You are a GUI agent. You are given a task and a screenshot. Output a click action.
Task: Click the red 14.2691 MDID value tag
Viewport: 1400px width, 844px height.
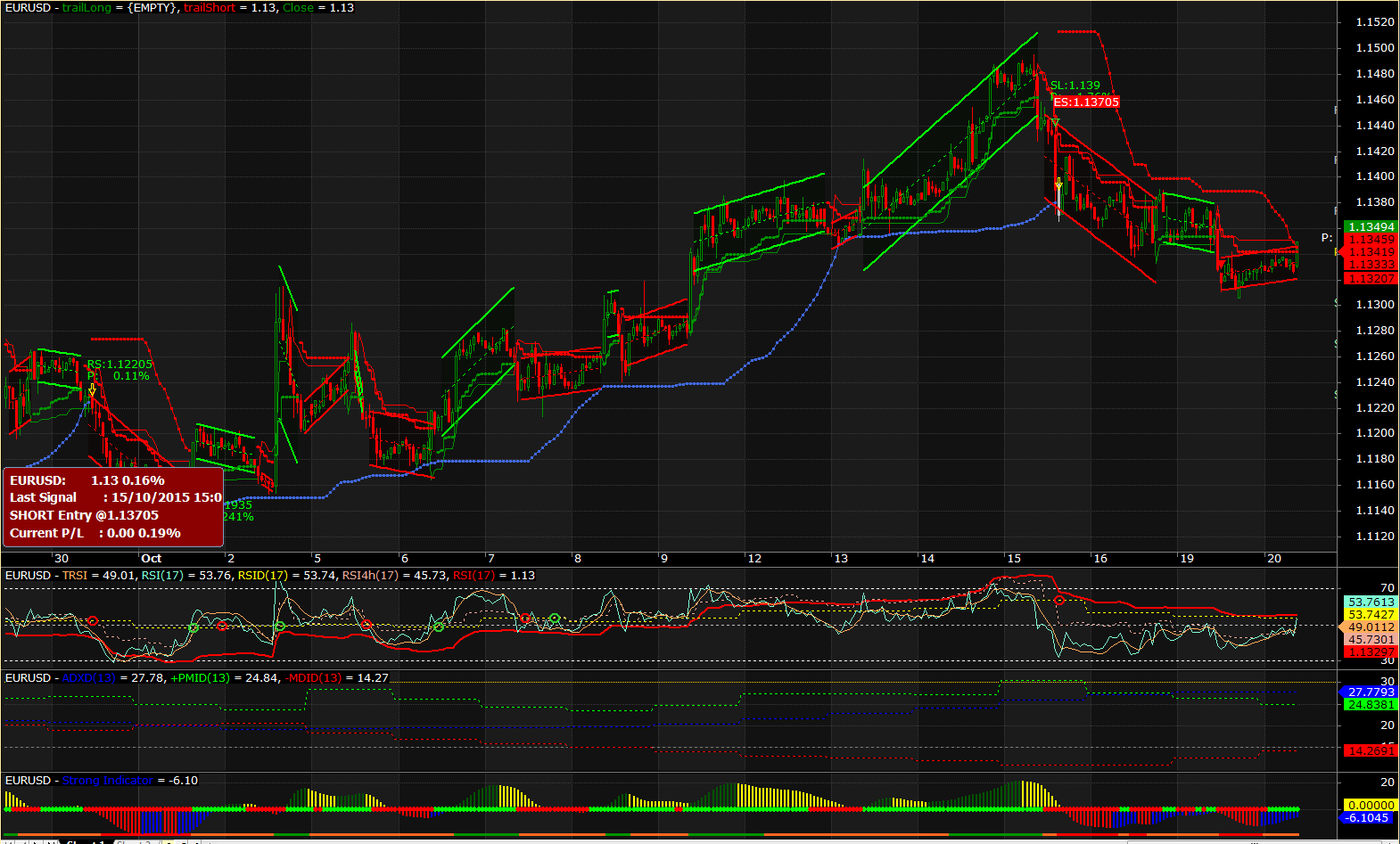[x=1371, y=751]
